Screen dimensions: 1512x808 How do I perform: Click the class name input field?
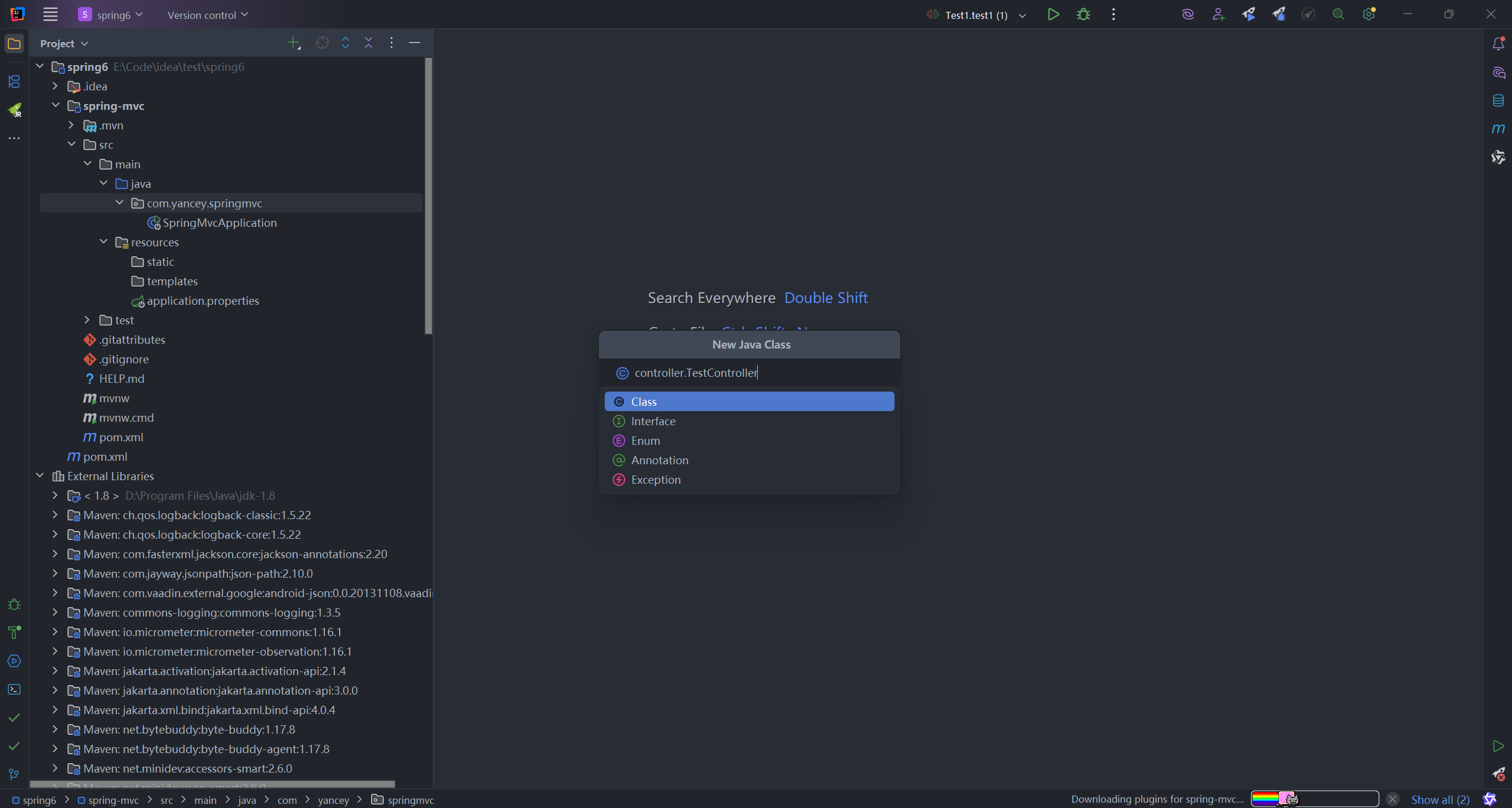(x=756, y=373)
